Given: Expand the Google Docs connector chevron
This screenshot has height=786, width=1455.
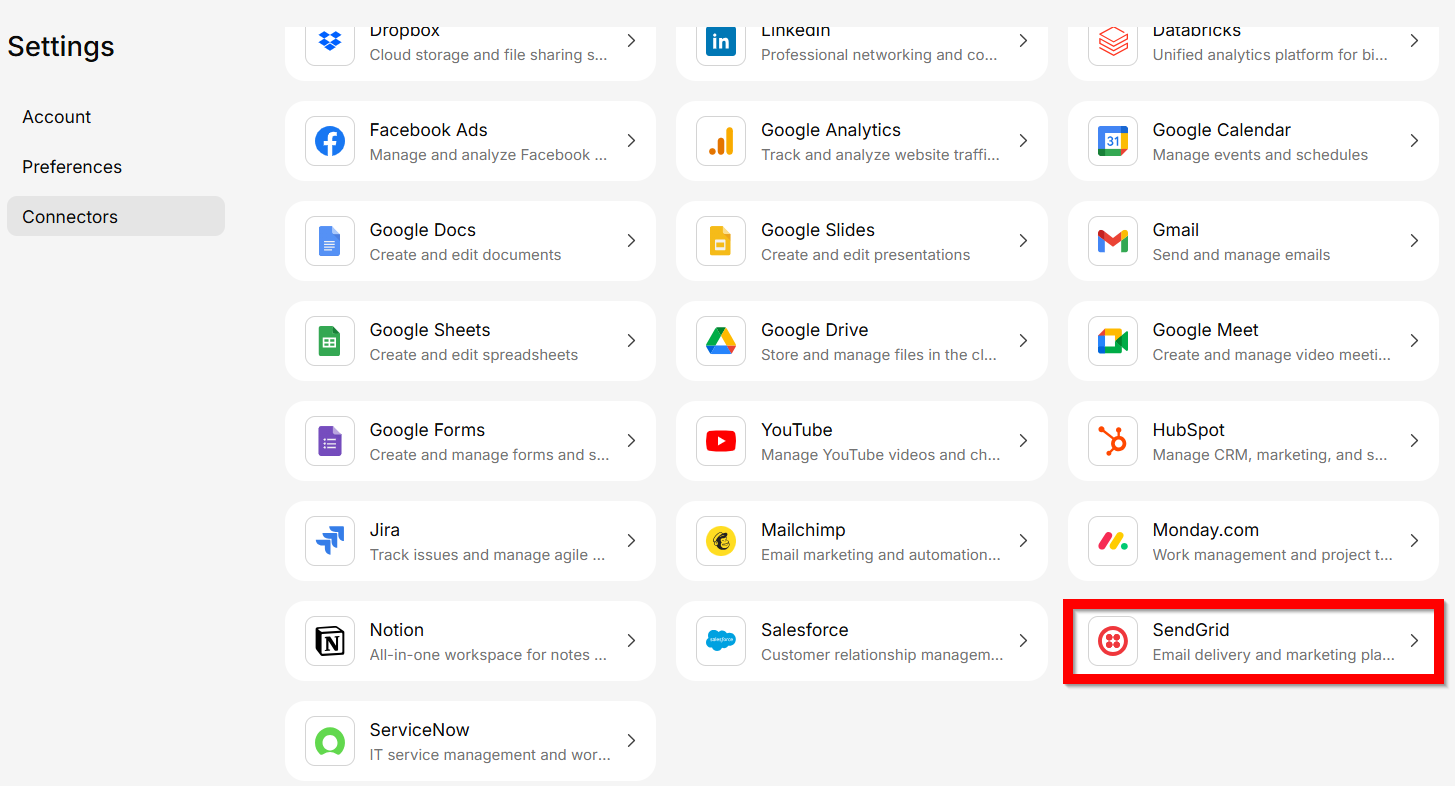Looking at the screenshot, I should pos(631,241).
